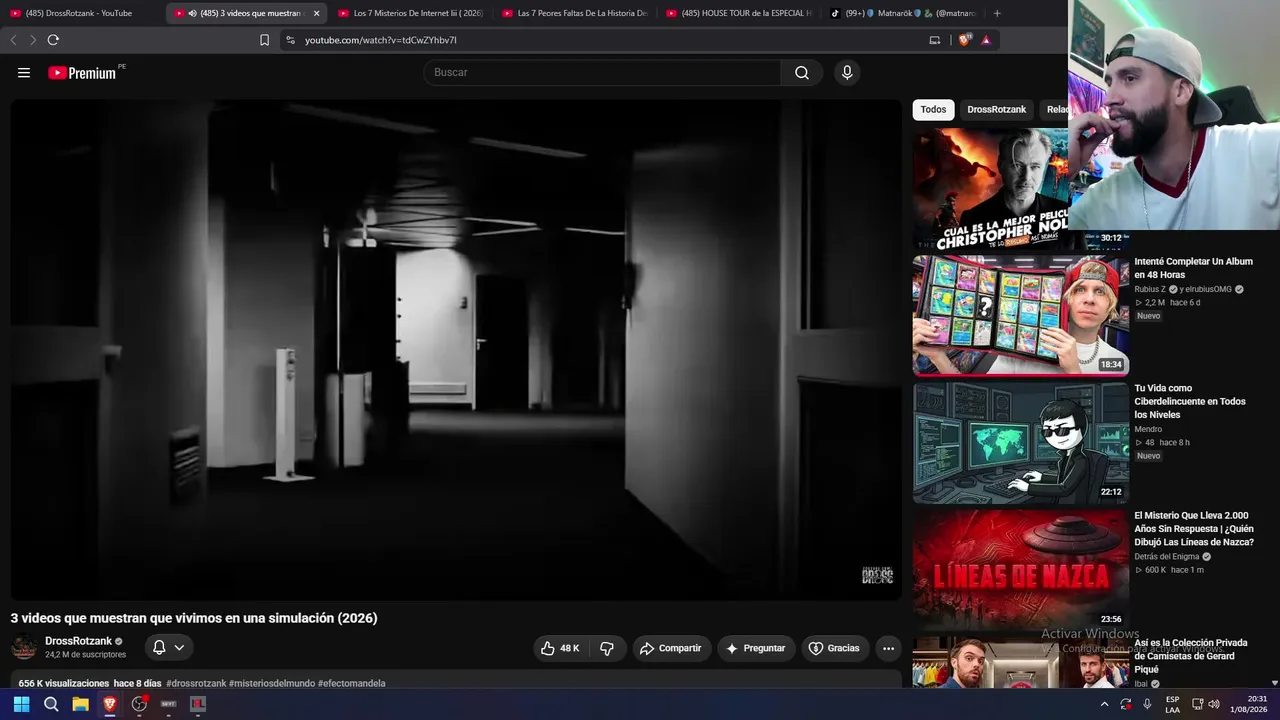
Task: Open 'Intenté Completar Un Album en 48 Horas' title
Action: pos(1193,268)
